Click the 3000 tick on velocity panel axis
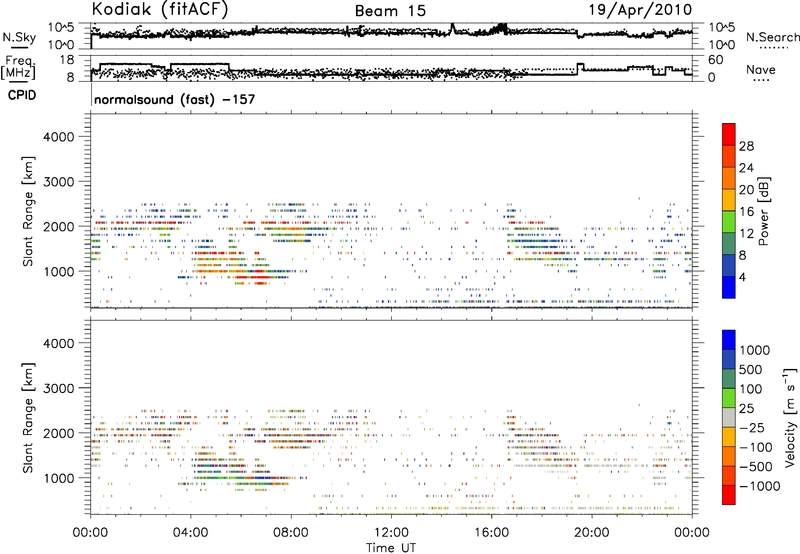Screen dimensions: 800x554 59,388
